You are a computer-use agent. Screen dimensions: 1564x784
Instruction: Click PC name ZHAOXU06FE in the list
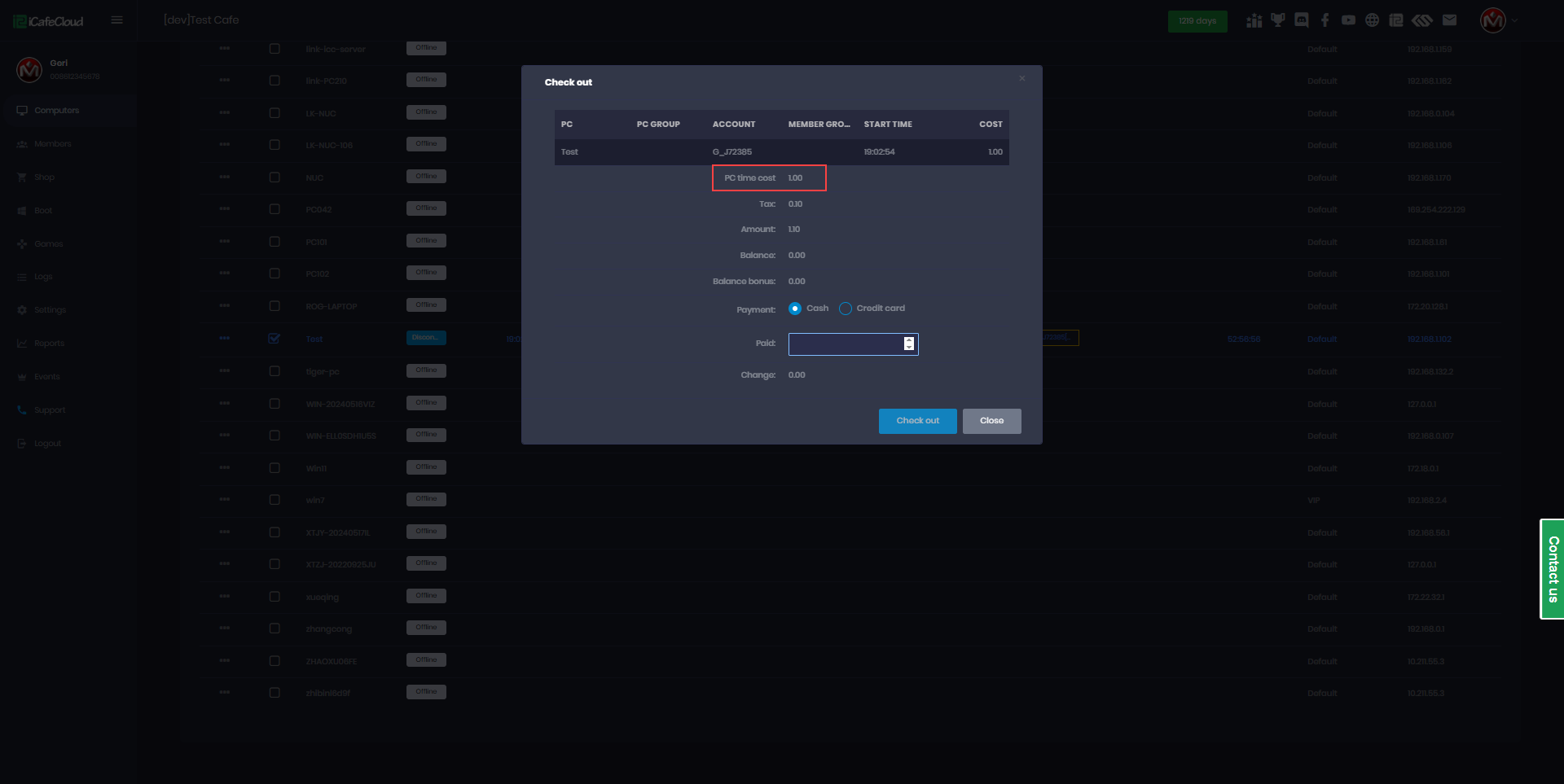point(332,662)
